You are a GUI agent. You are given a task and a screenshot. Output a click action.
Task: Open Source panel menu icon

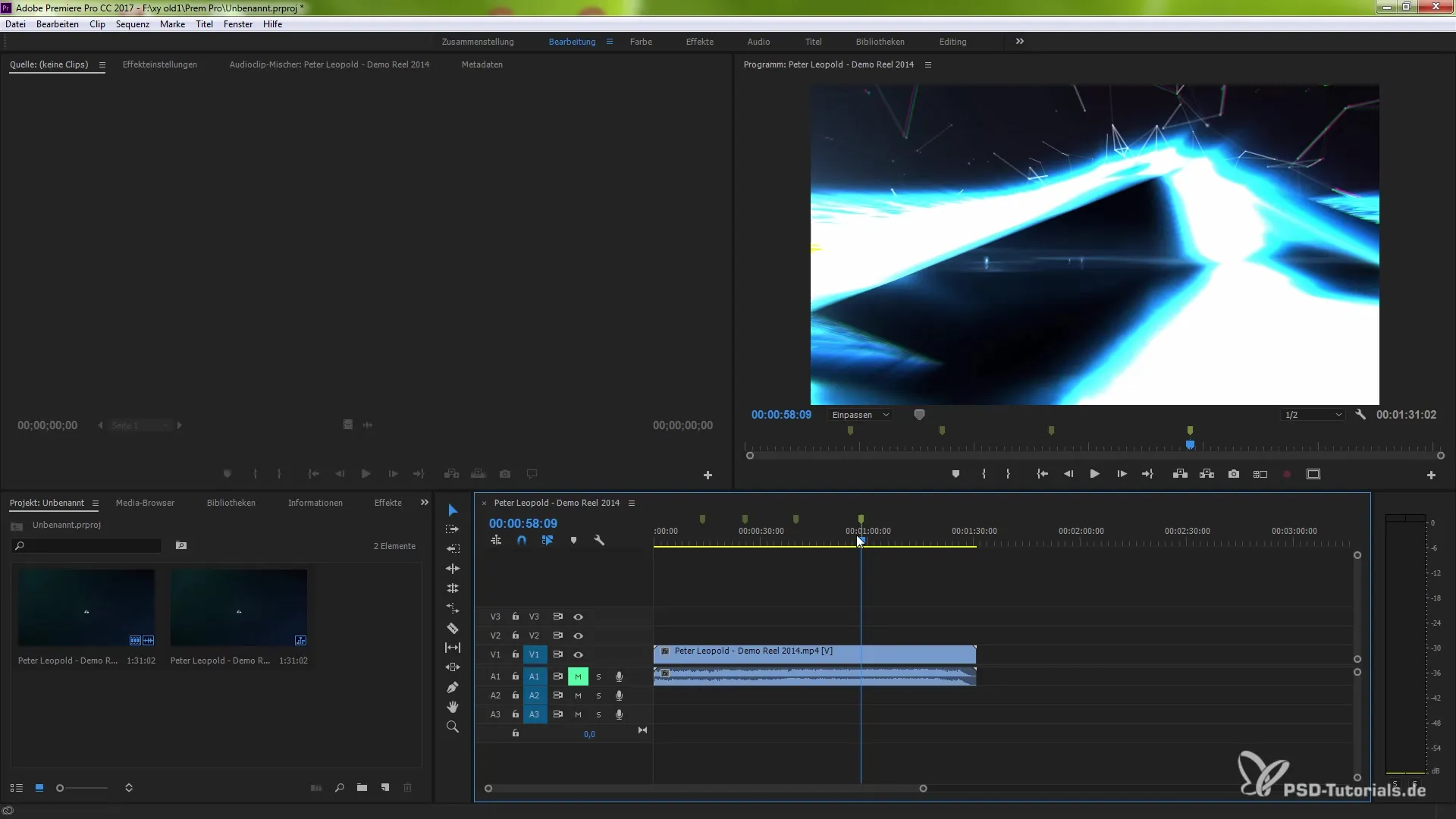pyautogui.click(x=102, y=64)
